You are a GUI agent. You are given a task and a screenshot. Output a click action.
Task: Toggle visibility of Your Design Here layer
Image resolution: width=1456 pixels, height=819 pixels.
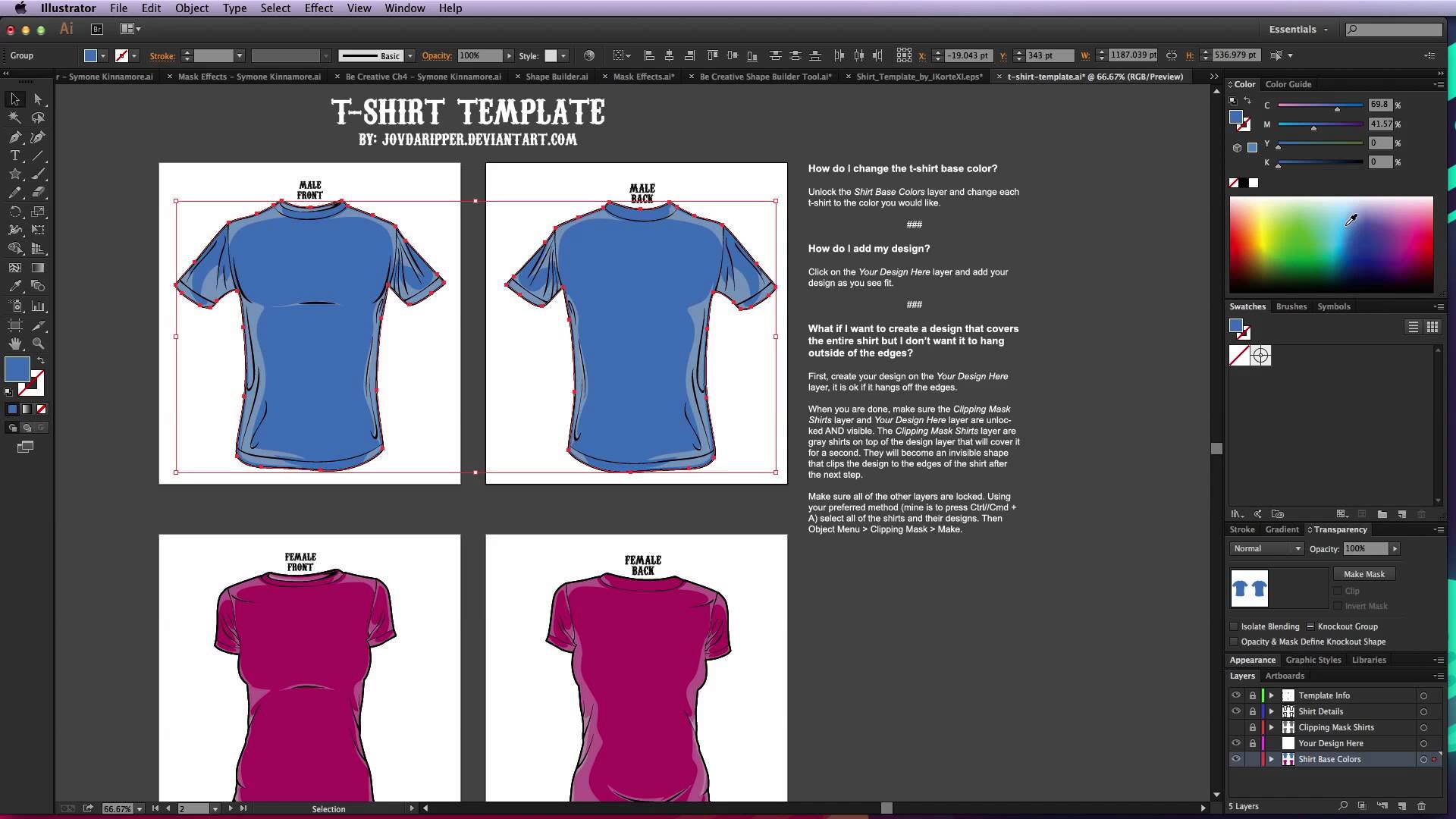[1235, 742]
